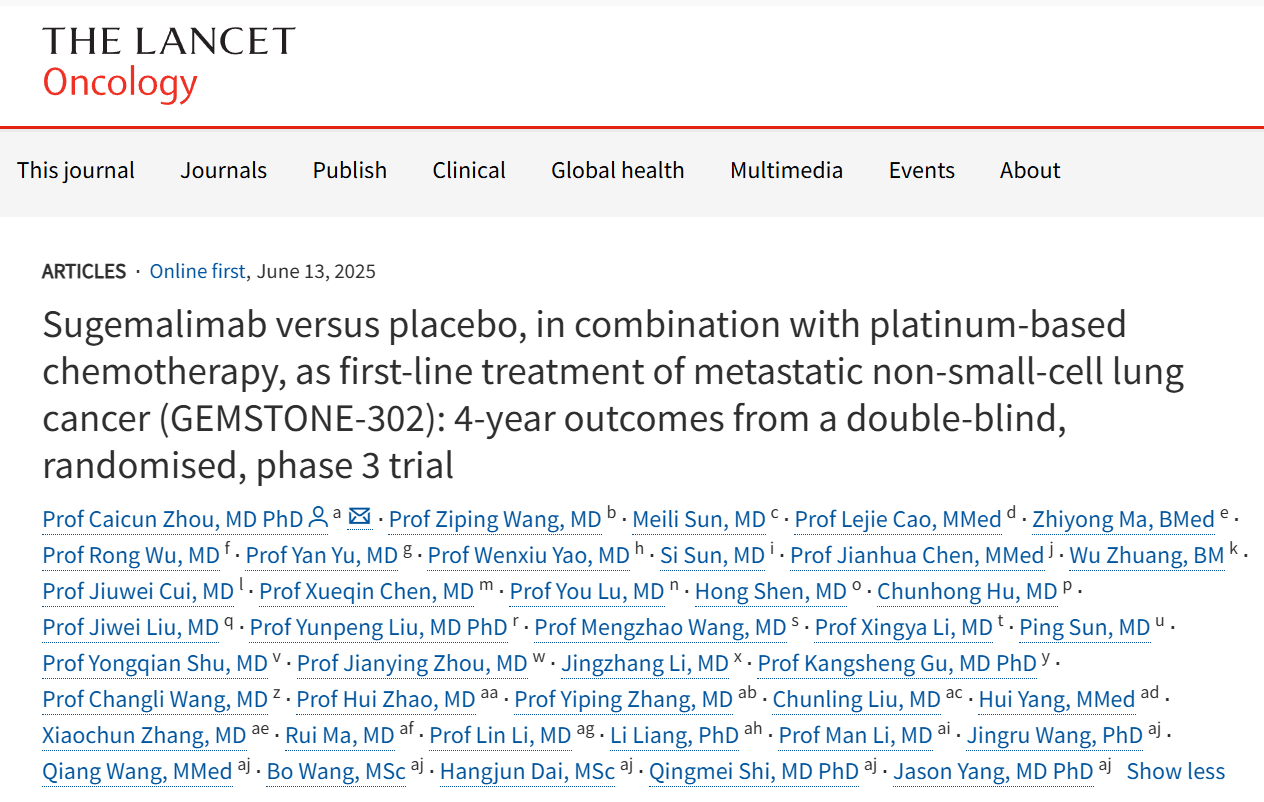This screenshot has height=802, width=1264.
Task: Open the Global health menu
Action: [x=617, y=170]
